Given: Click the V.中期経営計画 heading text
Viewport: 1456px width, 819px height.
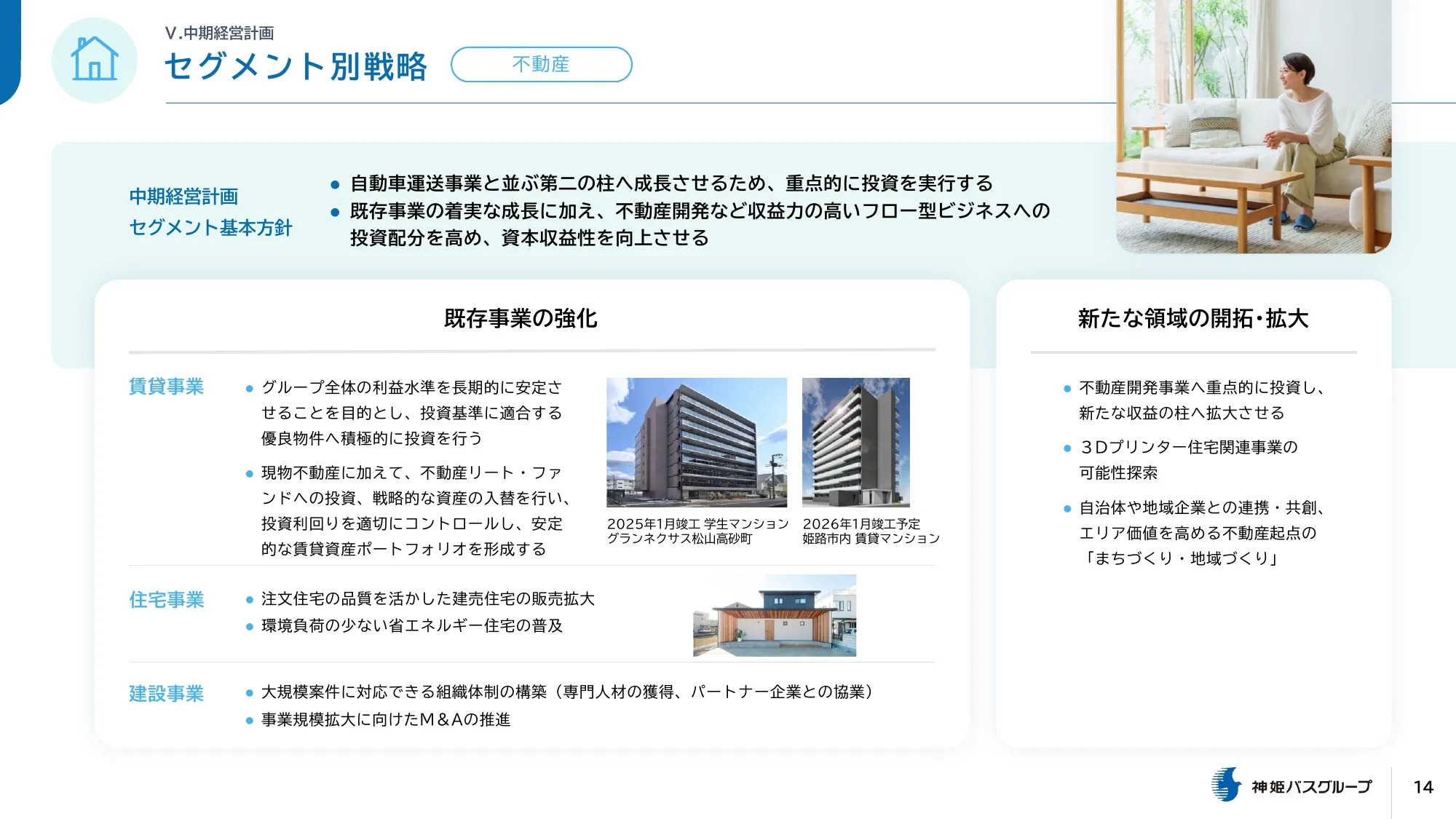Looking at the screenshot, I should (x=219, y=33).
